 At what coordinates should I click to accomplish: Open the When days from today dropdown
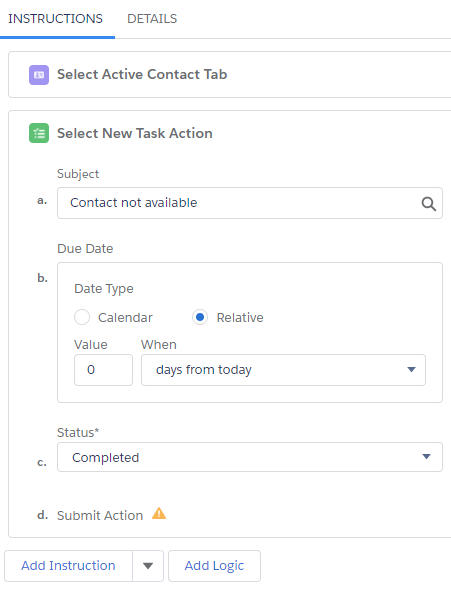pyautogui.click(x=283, y=370)
